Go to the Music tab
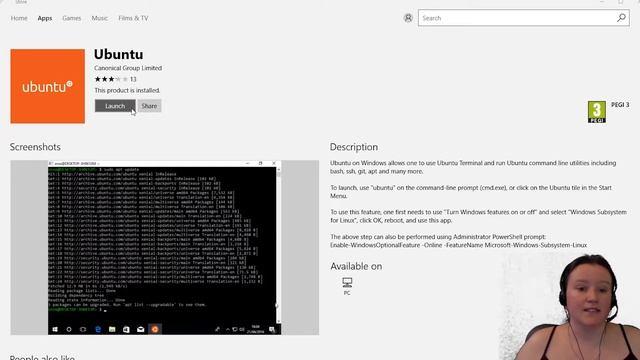The width and height of the screenshot is (640, 360). pyautogui.click(x=100, y=18)
